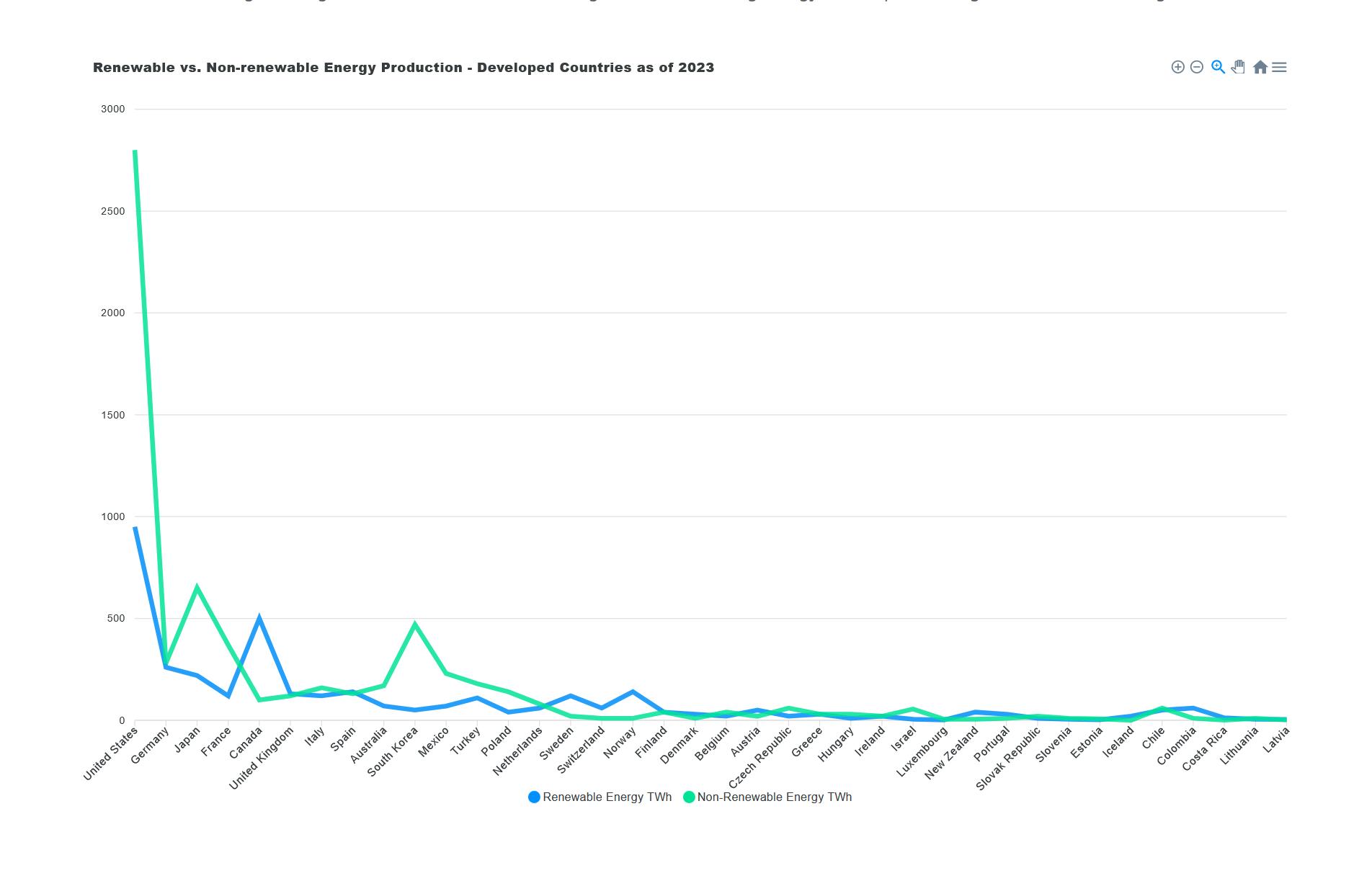1372x886 pixels.
Task: Click the blue Renewable legend marker
Action: 534,797
